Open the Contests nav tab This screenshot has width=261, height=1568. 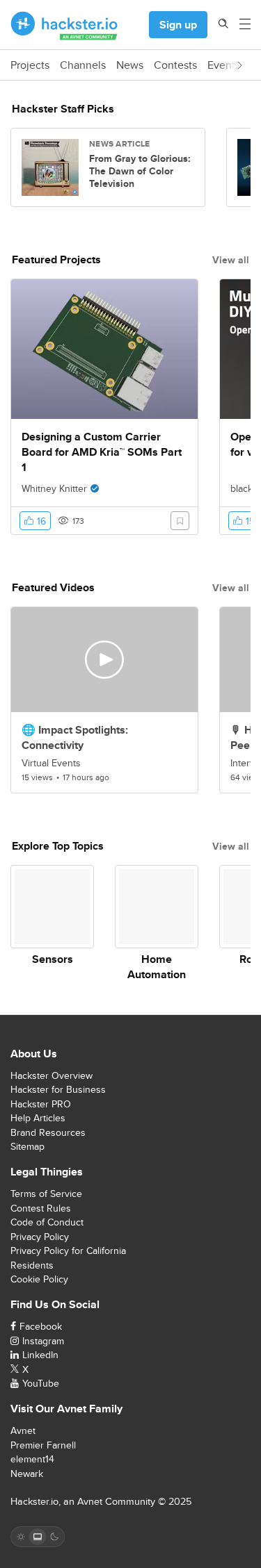[175, 65]
